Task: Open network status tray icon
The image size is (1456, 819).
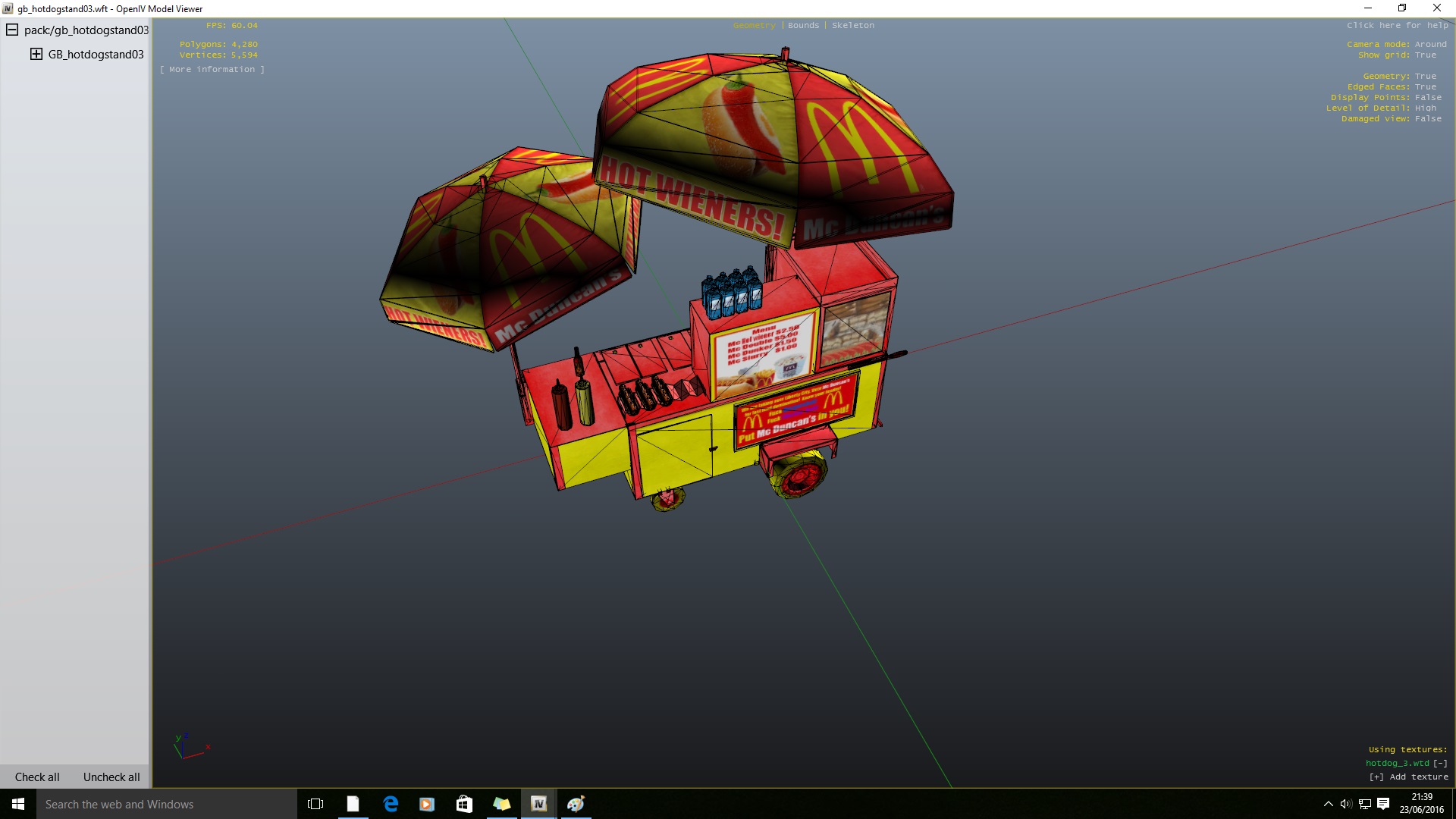Action: (1364, 804)
